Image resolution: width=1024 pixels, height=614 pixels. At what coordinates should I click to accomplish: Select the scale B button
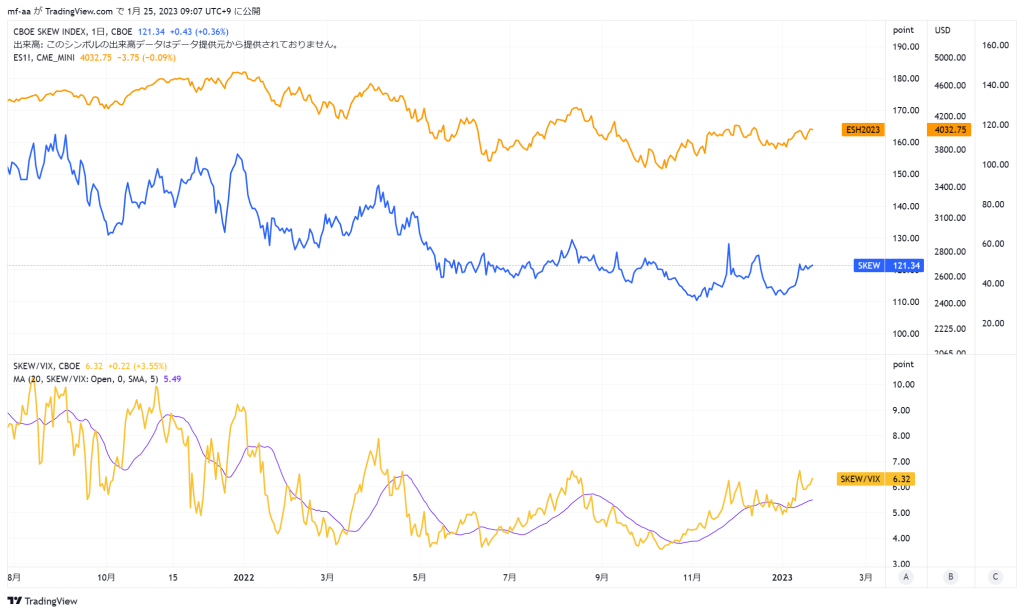coord(950,577)
